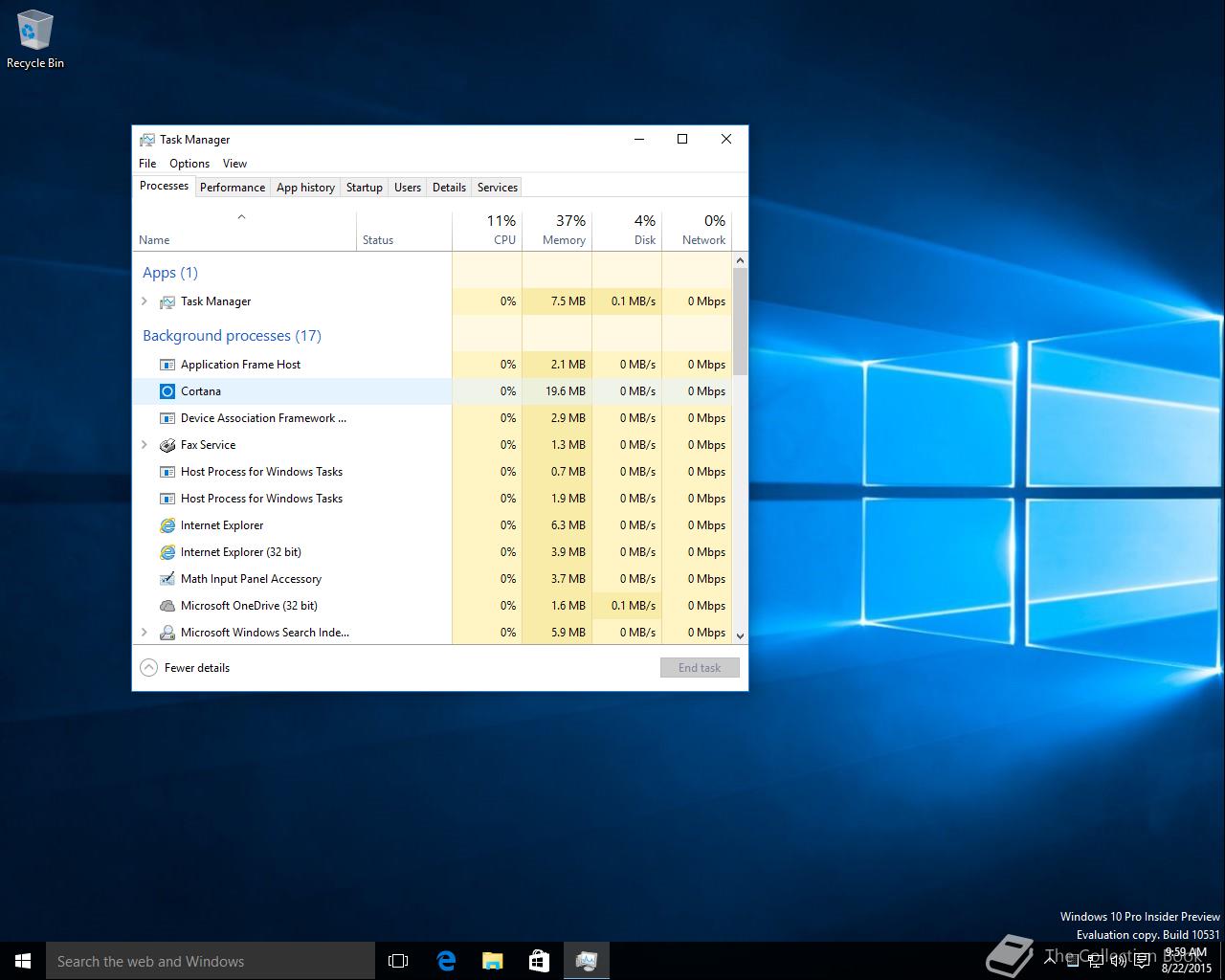Select the Math Input Panel Accessory row
This screenshot has height=980, width=1225.
[x=432, y=579]
